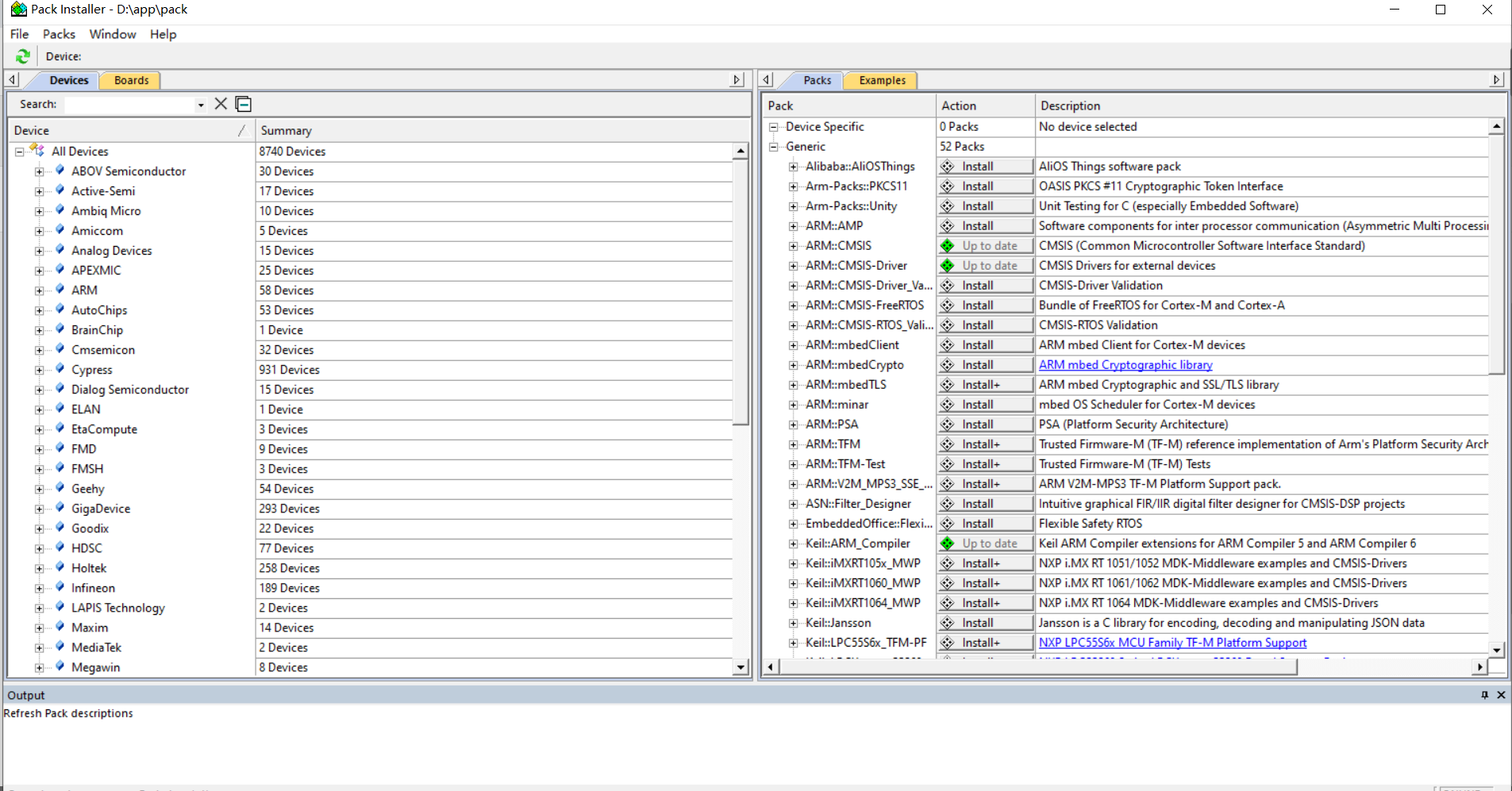Image resolution: width=1512 pixels, height=791 pixels.
Task: Click the All Devices chip icon
Action: coord(37,150)
